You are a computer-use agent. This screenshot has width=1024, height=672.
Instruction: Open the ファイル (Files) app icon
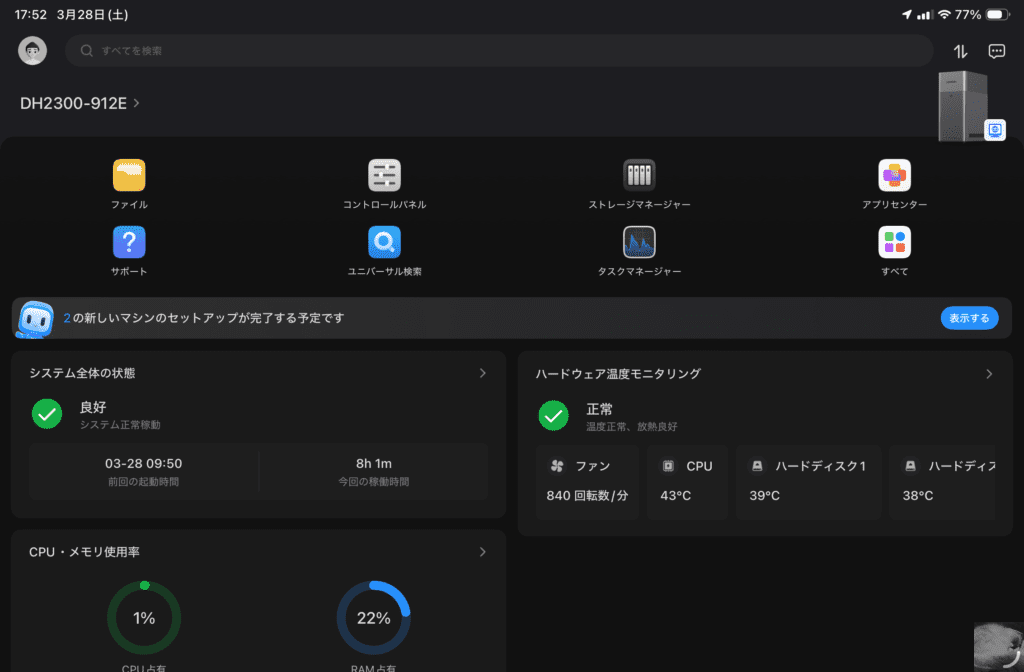[129, 176]
